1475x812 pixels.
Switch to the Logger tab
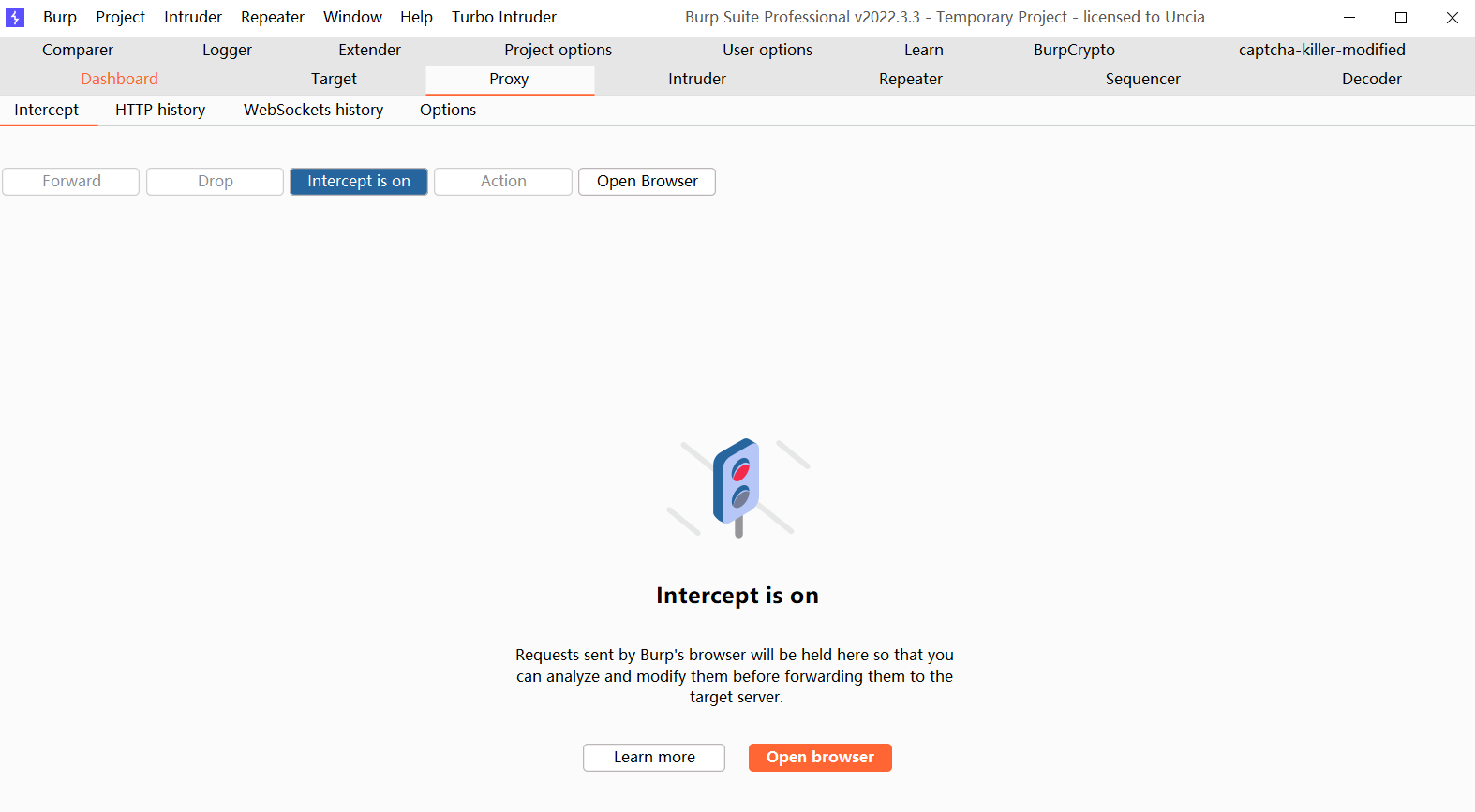point(227,50)
